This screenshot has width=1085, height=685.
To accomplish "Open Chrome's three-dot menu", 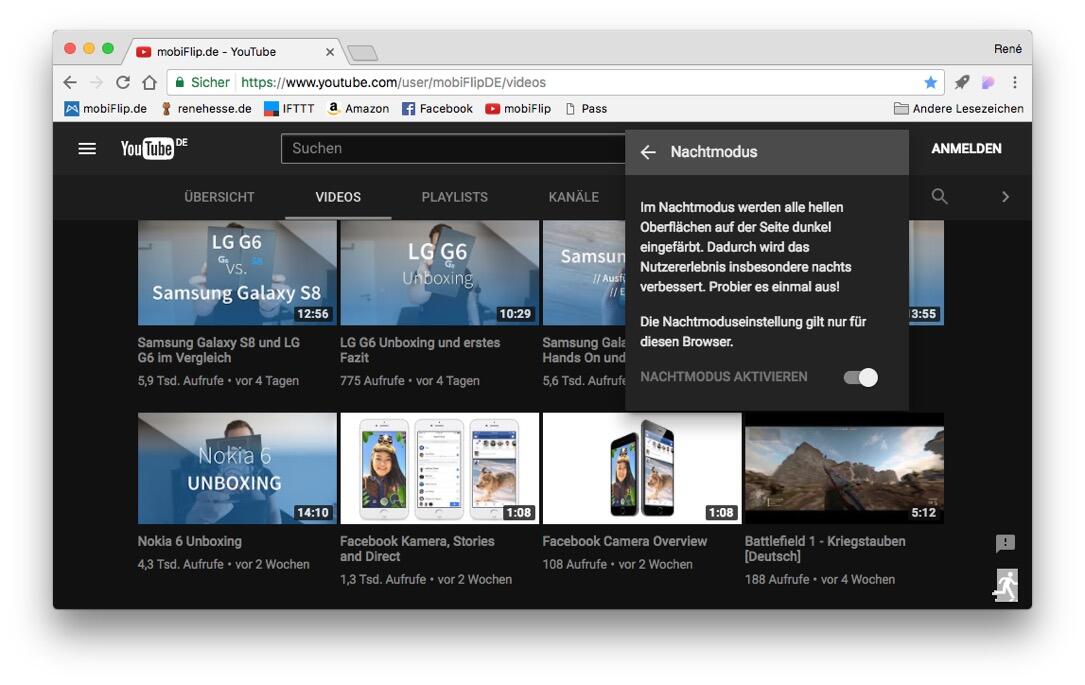I will [1014, 82].
